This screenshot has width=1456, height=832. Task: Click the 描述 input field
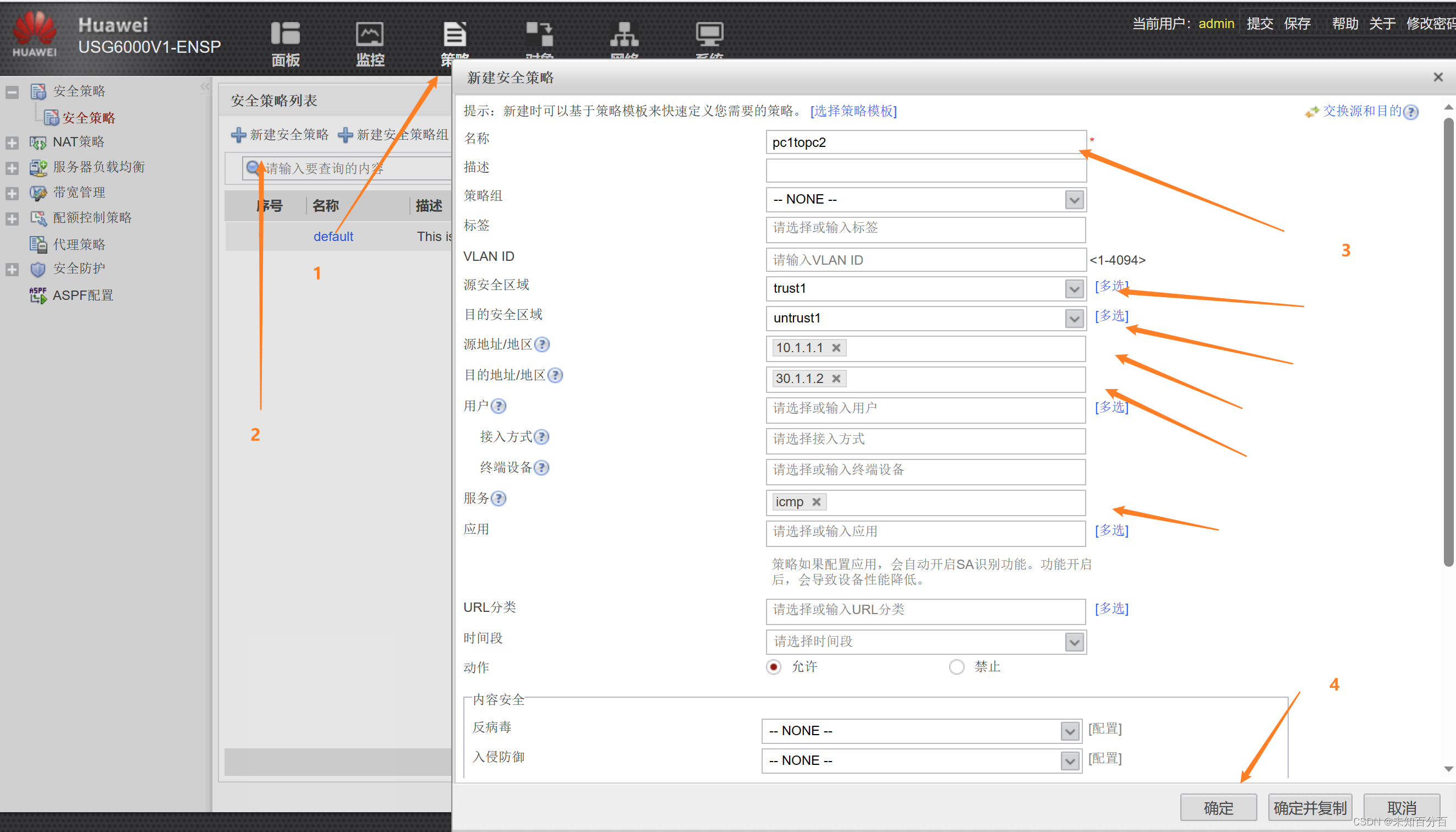(x=926, y=171)
